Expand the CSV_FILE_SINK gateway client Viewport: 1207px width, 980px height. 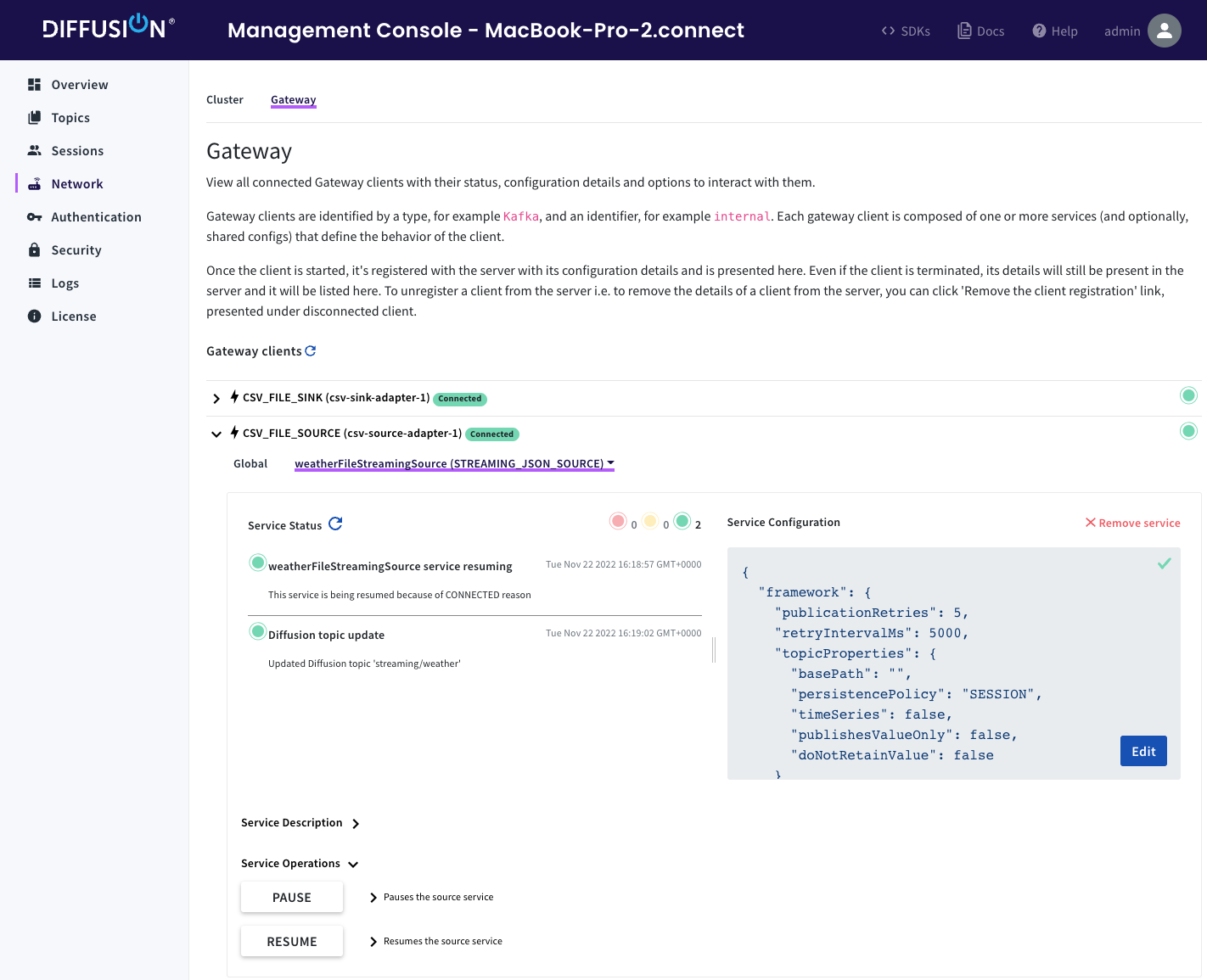(x=216, y=399)
